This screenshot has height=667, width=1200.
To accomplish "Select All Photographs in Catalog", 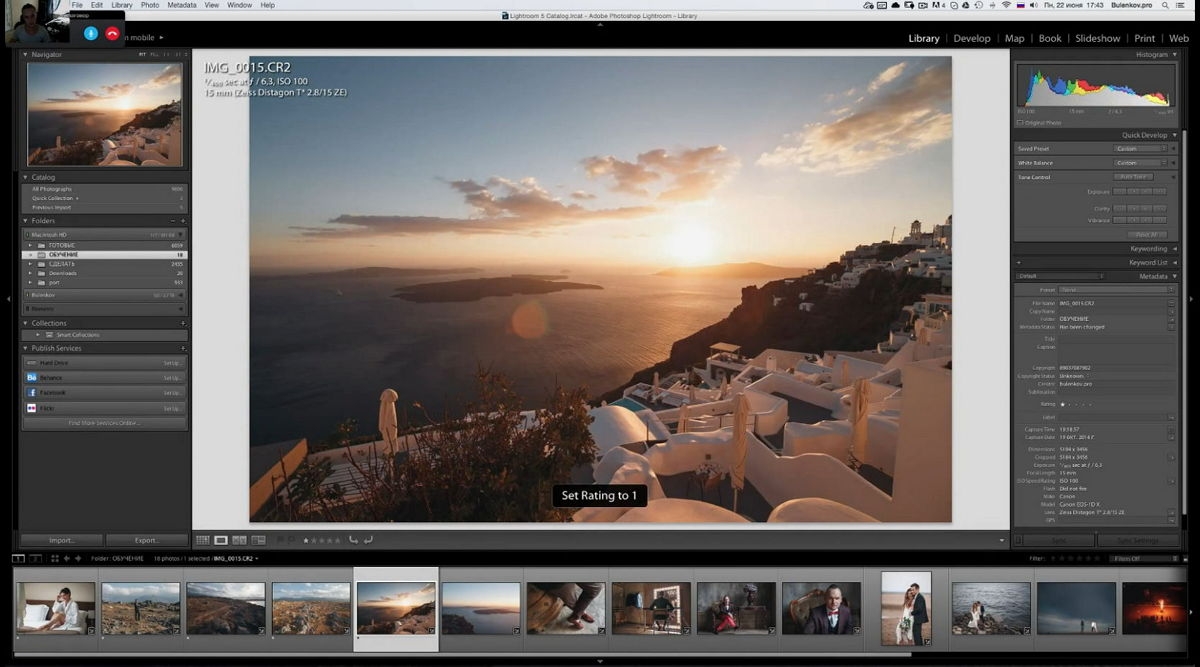I will click(x=105, y=189).
